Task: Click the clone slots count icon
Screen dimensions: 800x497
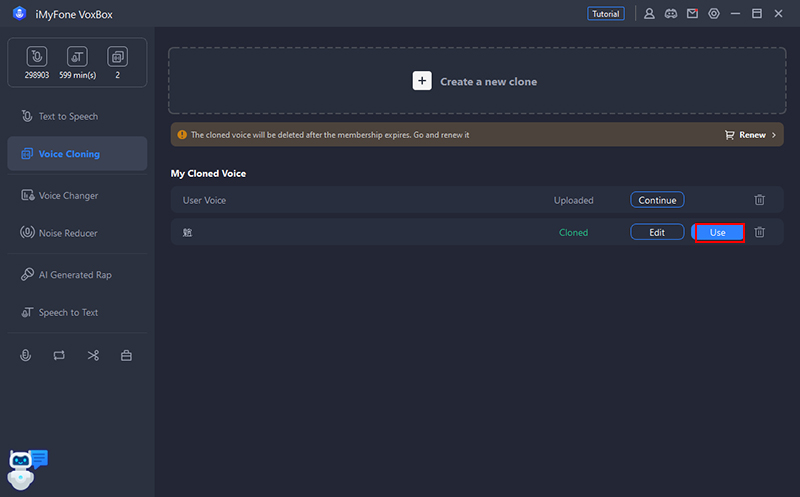Action: (117, 56)
